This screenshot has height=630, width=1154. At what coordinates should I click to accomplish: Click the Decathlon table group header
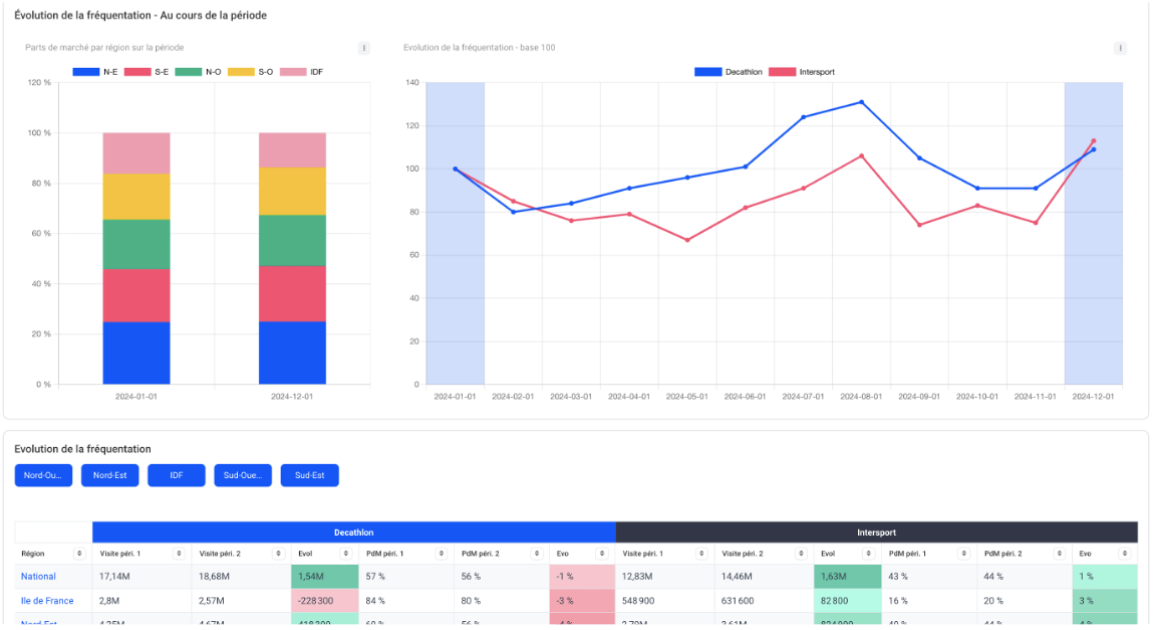point(354,532)
